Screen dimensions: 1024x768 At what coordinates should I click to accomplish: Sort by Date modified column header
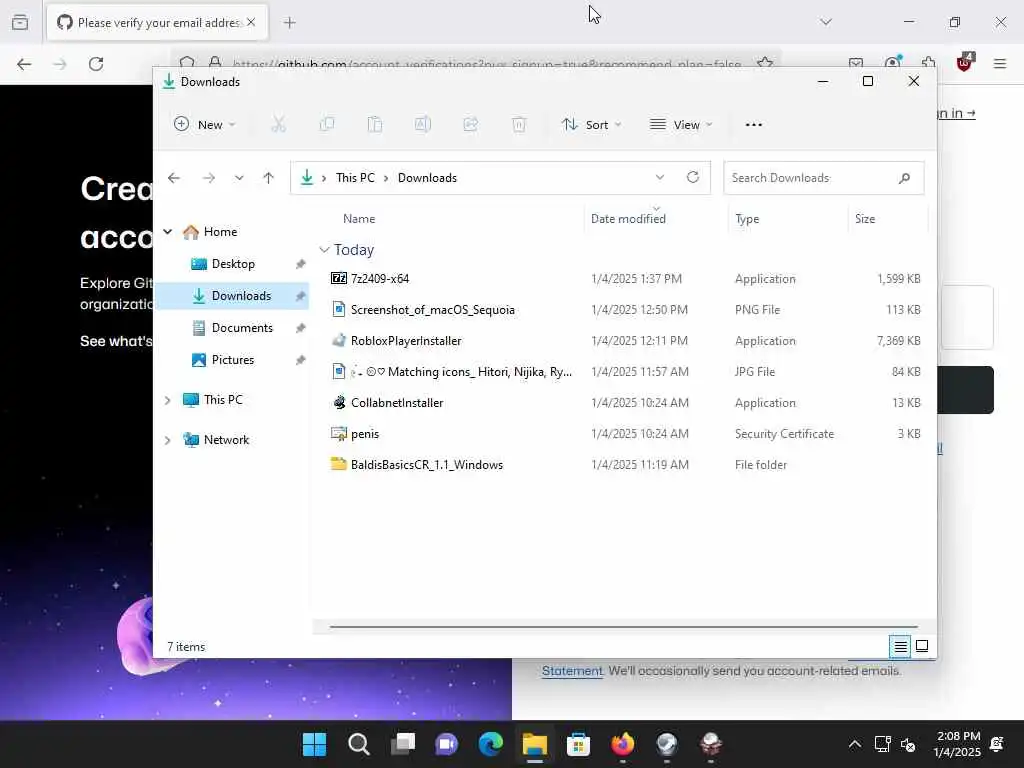coord(628,219)
